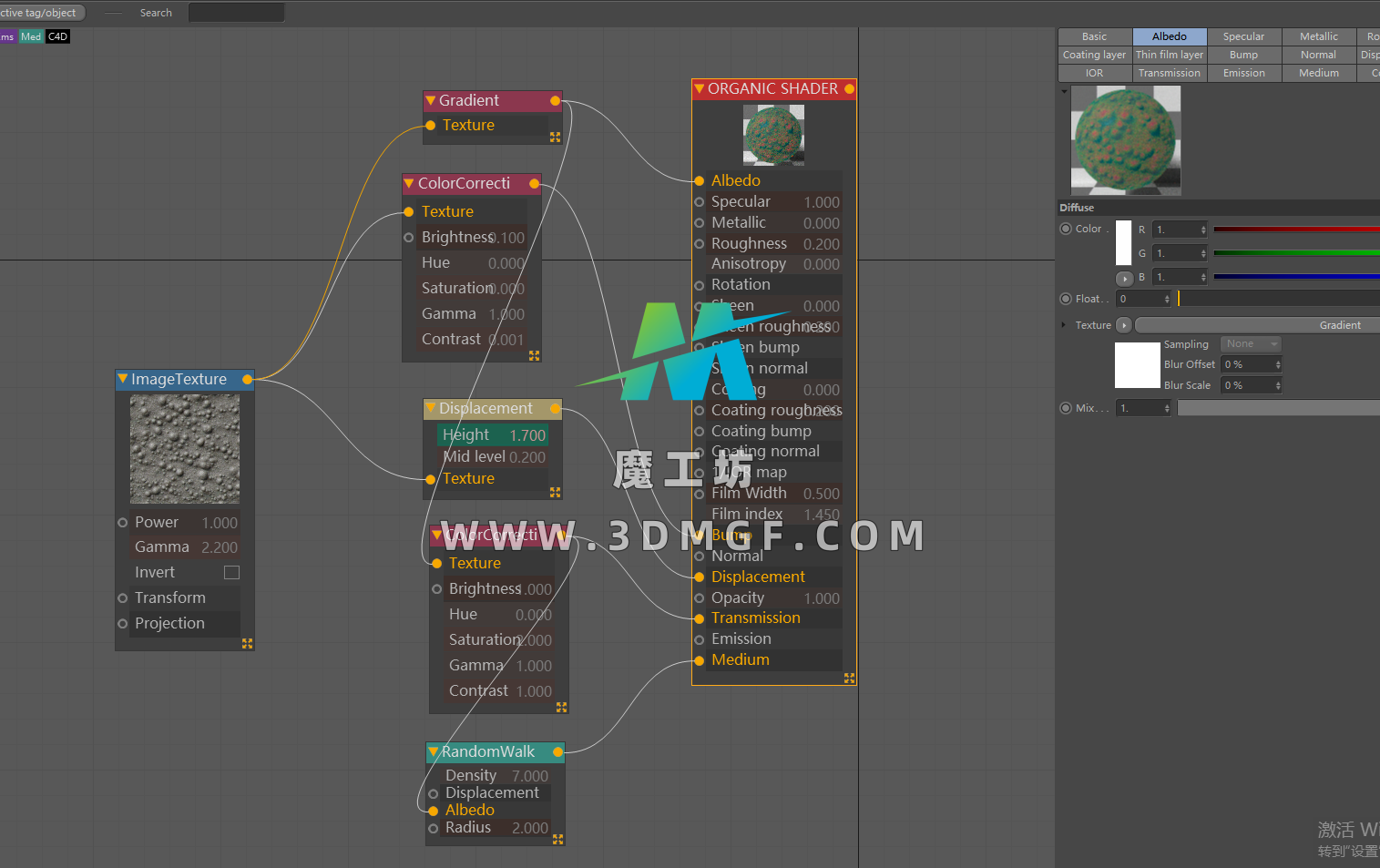Click the RandomWalk node's resize corner icon

pyautogui.click(x=557, y=839)
